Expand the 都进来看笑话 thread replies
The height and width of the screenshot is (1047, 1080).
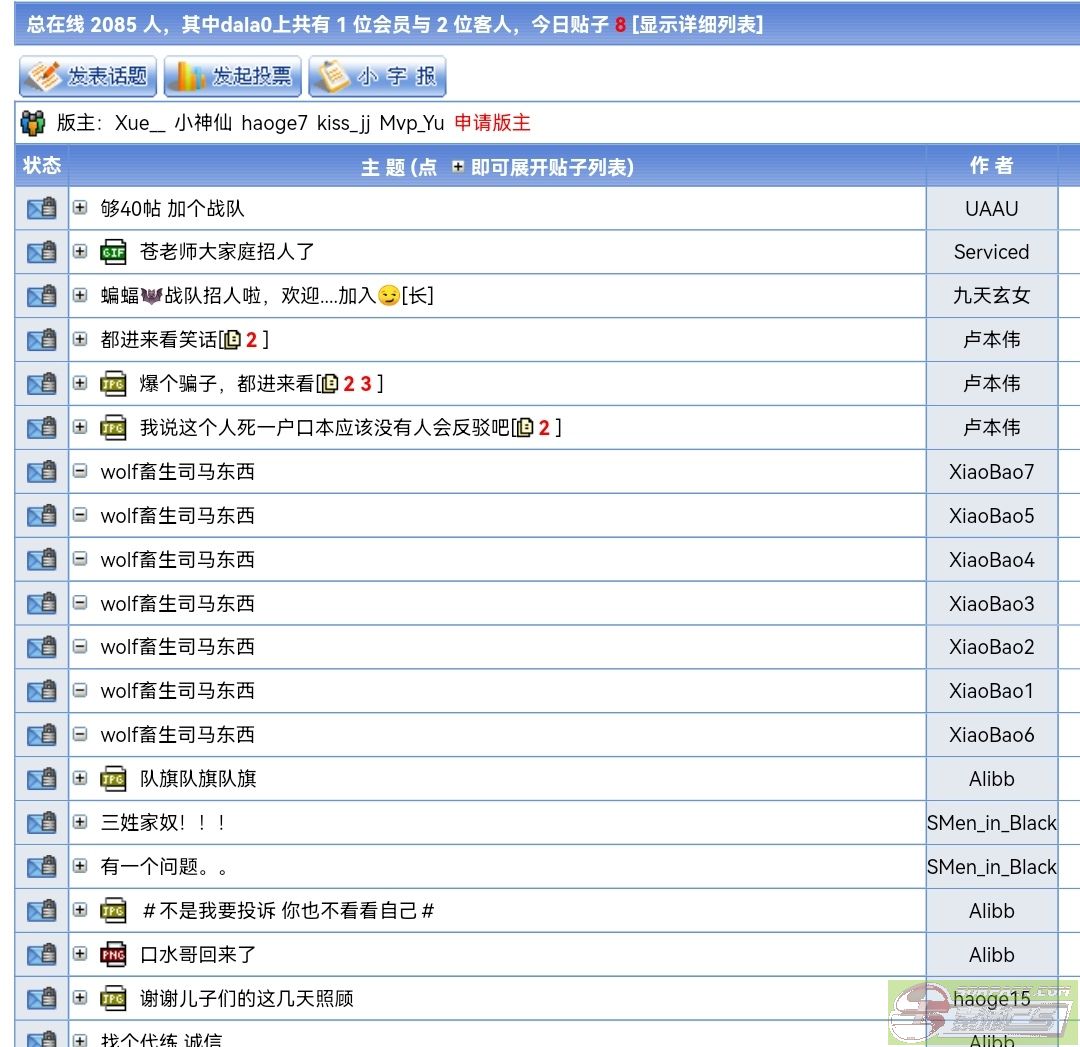(80, 340)
